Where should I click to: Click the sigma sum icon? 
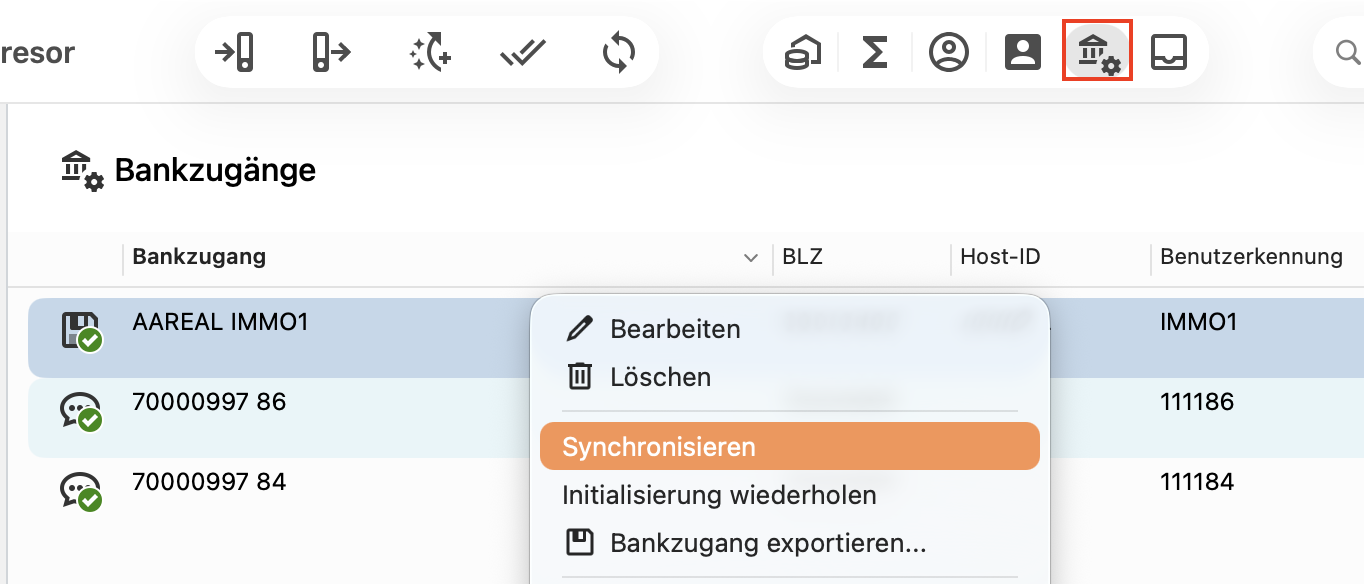coord(875,51)
